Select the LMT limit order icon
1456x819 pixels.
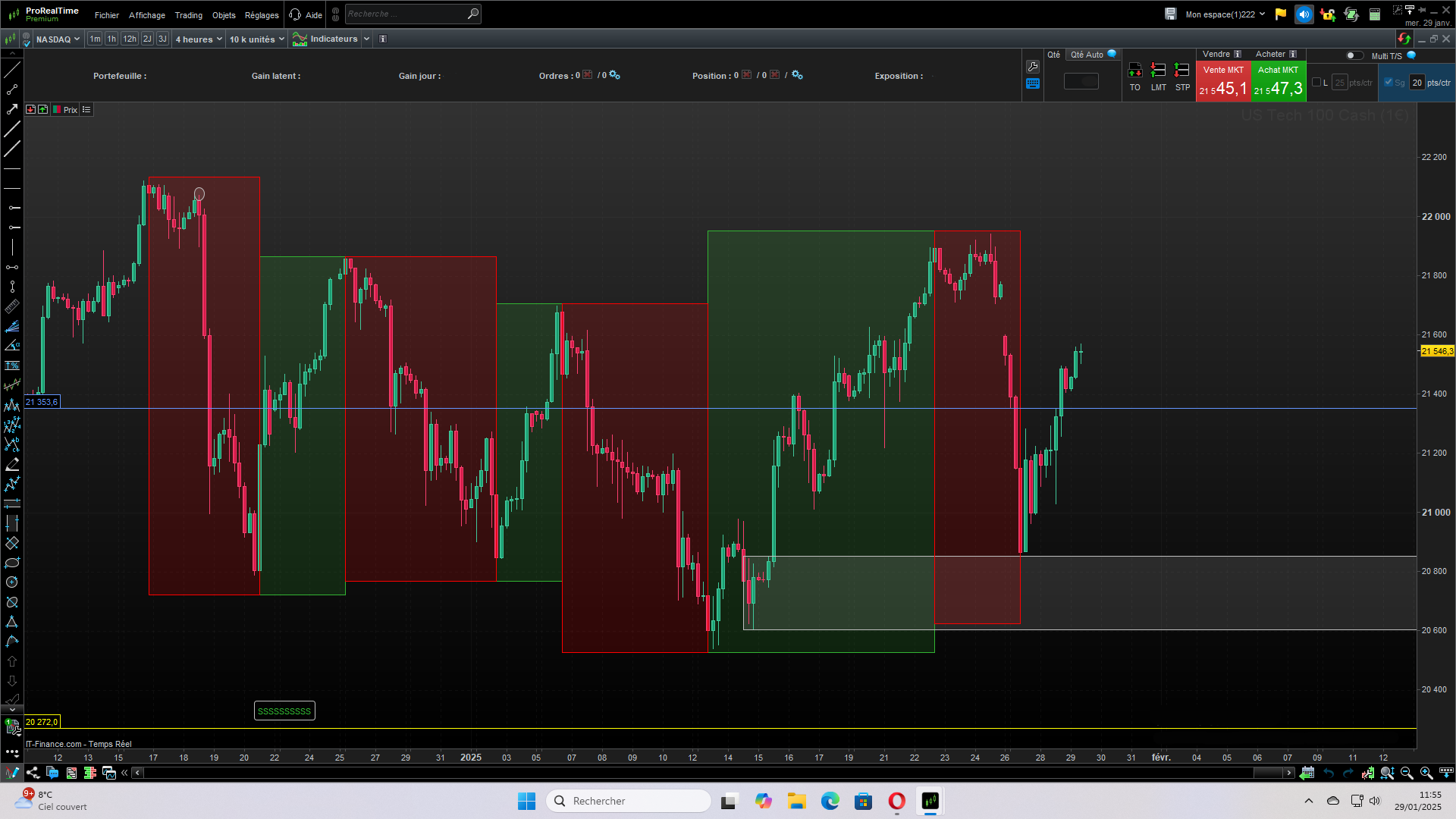1158,71
